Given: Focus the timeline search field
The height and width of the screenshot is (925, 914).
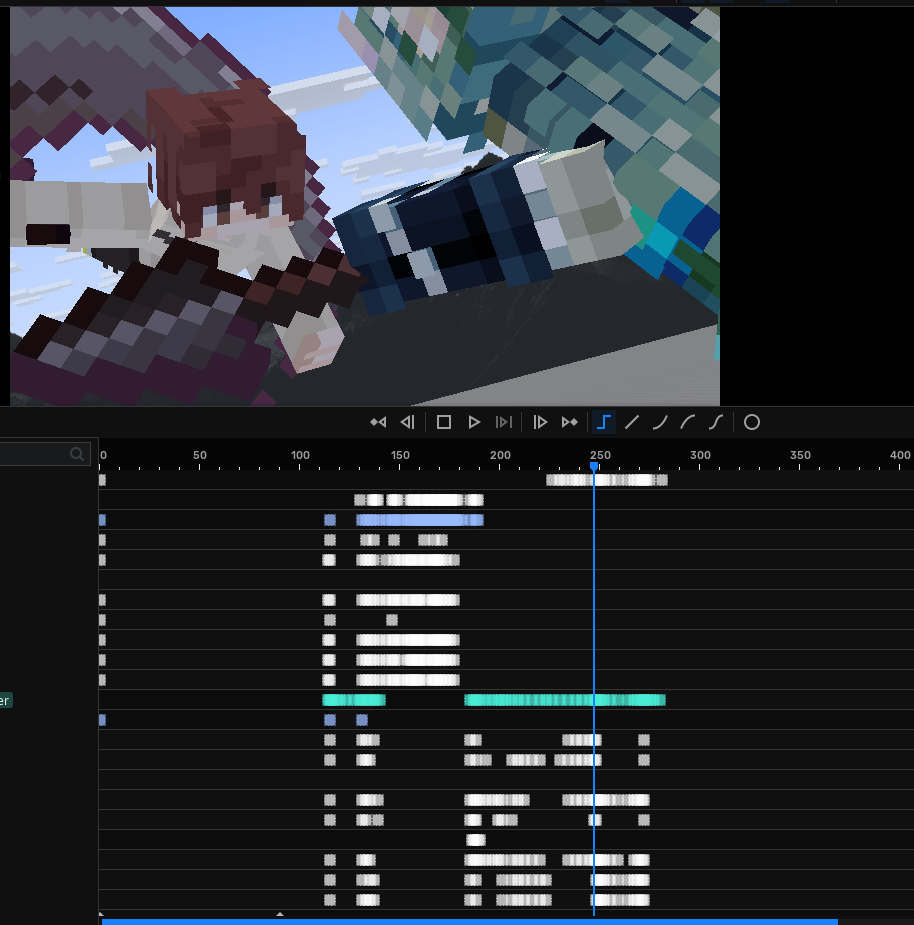Looking at the screenshot, I should (x=45, y=454).
